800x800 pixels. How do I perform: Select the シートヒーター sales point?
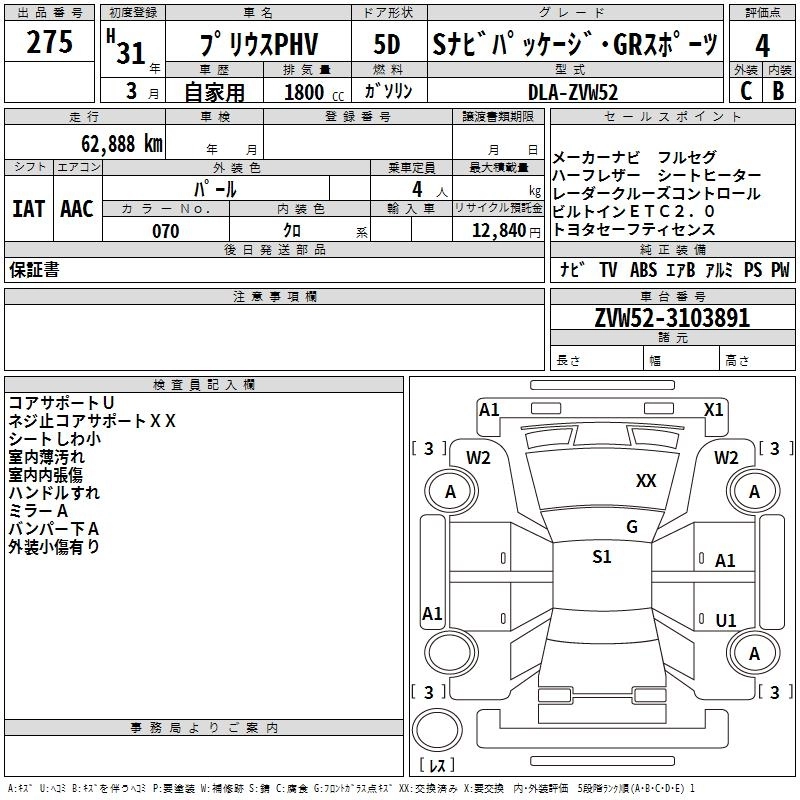pyautogui.click(x=709, y=175)
